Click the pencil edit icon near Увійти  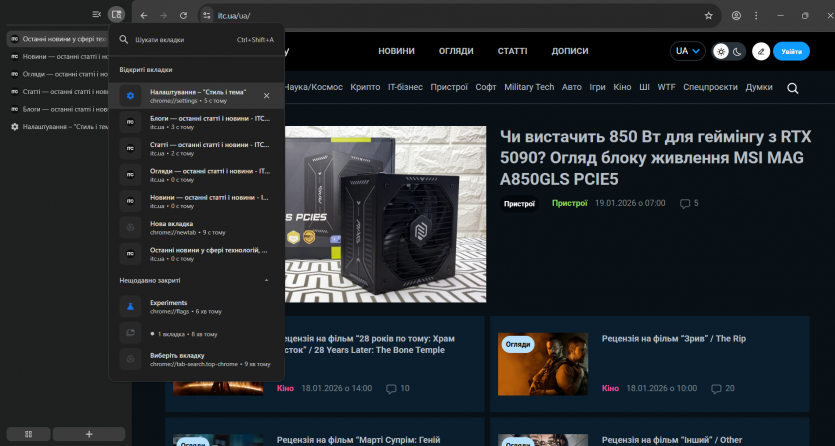(761, 52)
